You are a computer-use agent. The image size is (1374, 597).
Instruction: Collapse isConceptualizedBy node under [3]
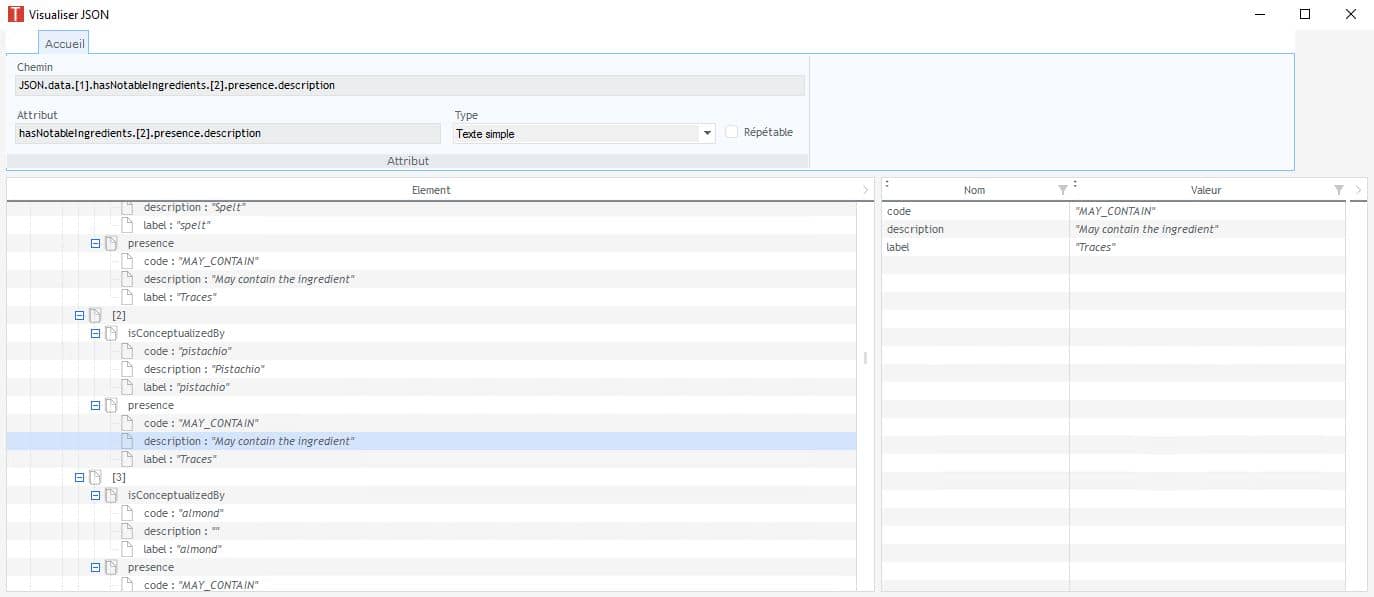(96, 495)
